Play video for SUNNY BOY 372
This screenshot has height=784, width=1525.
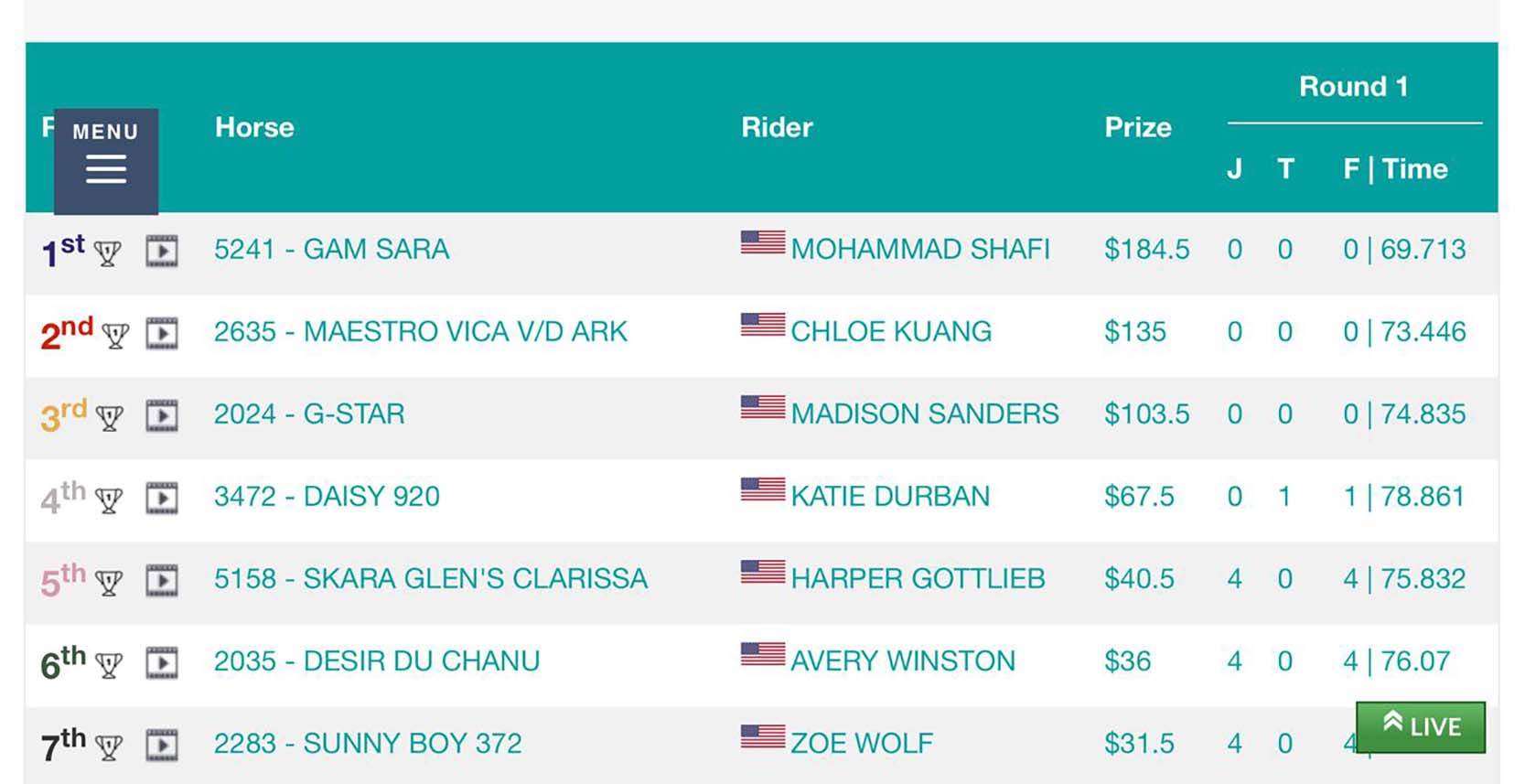pyautogui.click(x=162, y=746)
